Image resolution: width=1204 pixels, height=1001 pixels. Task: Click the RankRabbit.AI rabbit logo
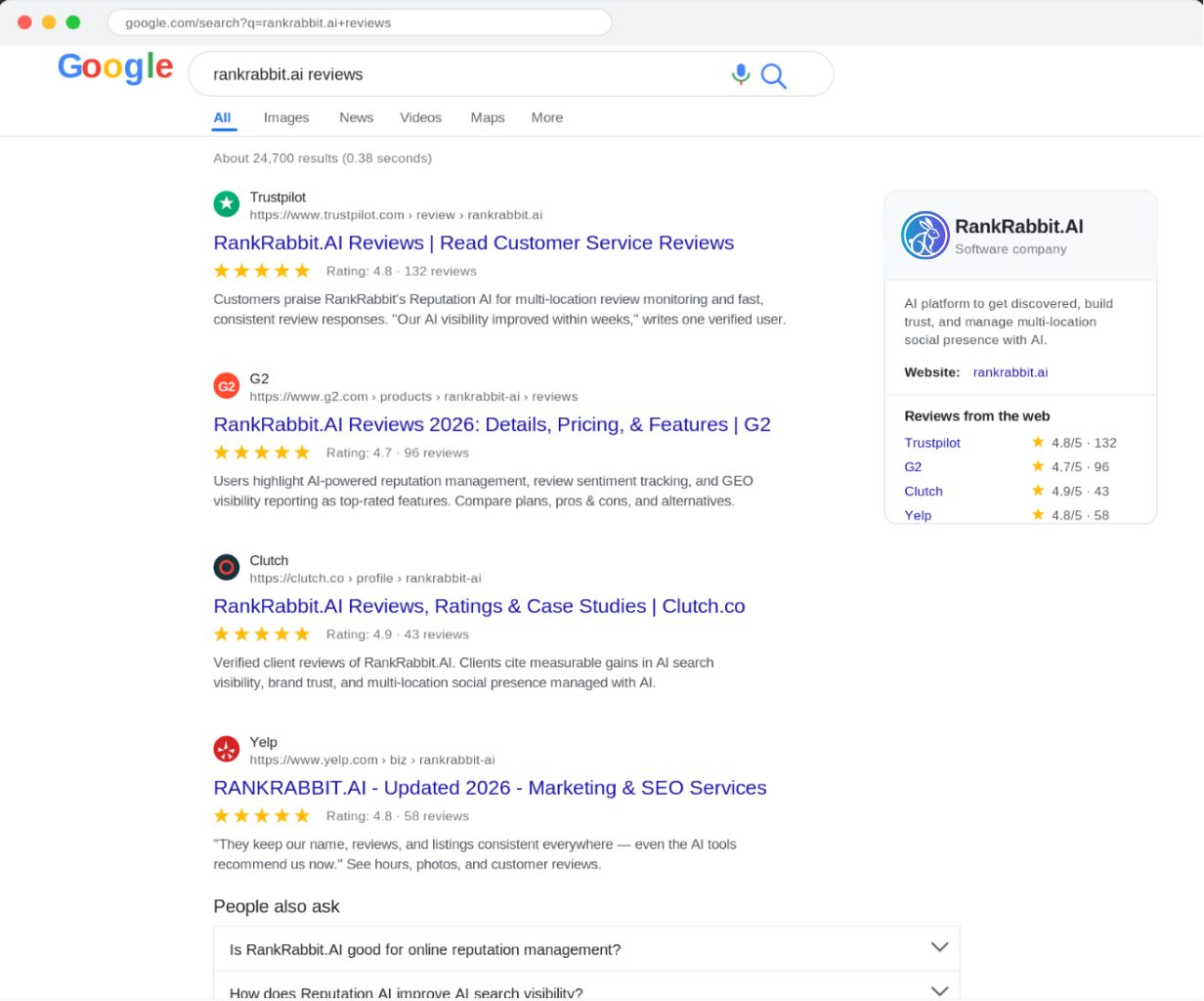(x=924, y=236)
